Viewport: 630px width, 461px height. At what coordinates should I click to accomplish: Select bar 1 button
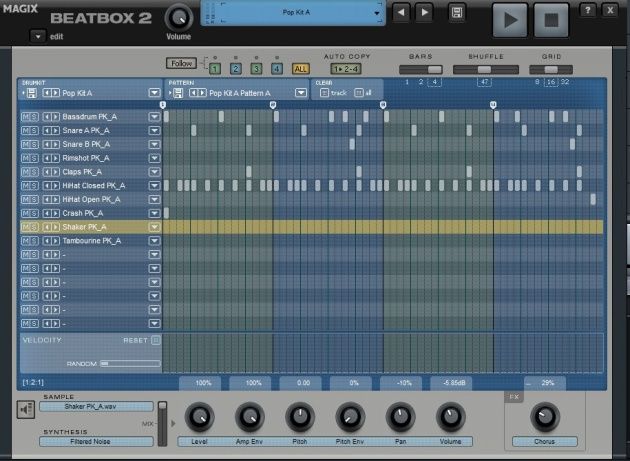215,69
